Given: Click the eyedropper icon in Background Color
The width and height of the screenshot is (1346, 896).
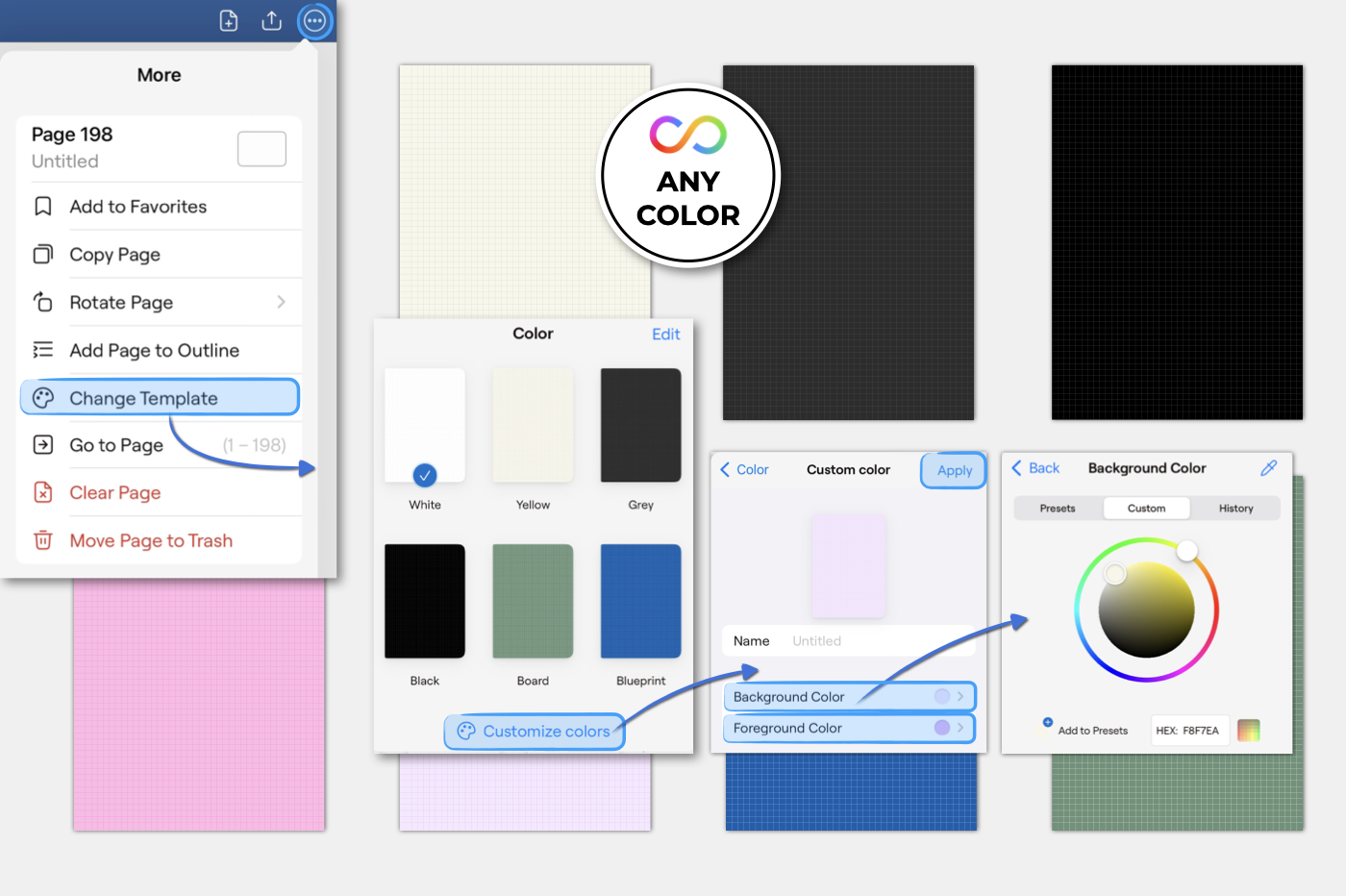Looking at the screenshot, I should pos(1269,468).
